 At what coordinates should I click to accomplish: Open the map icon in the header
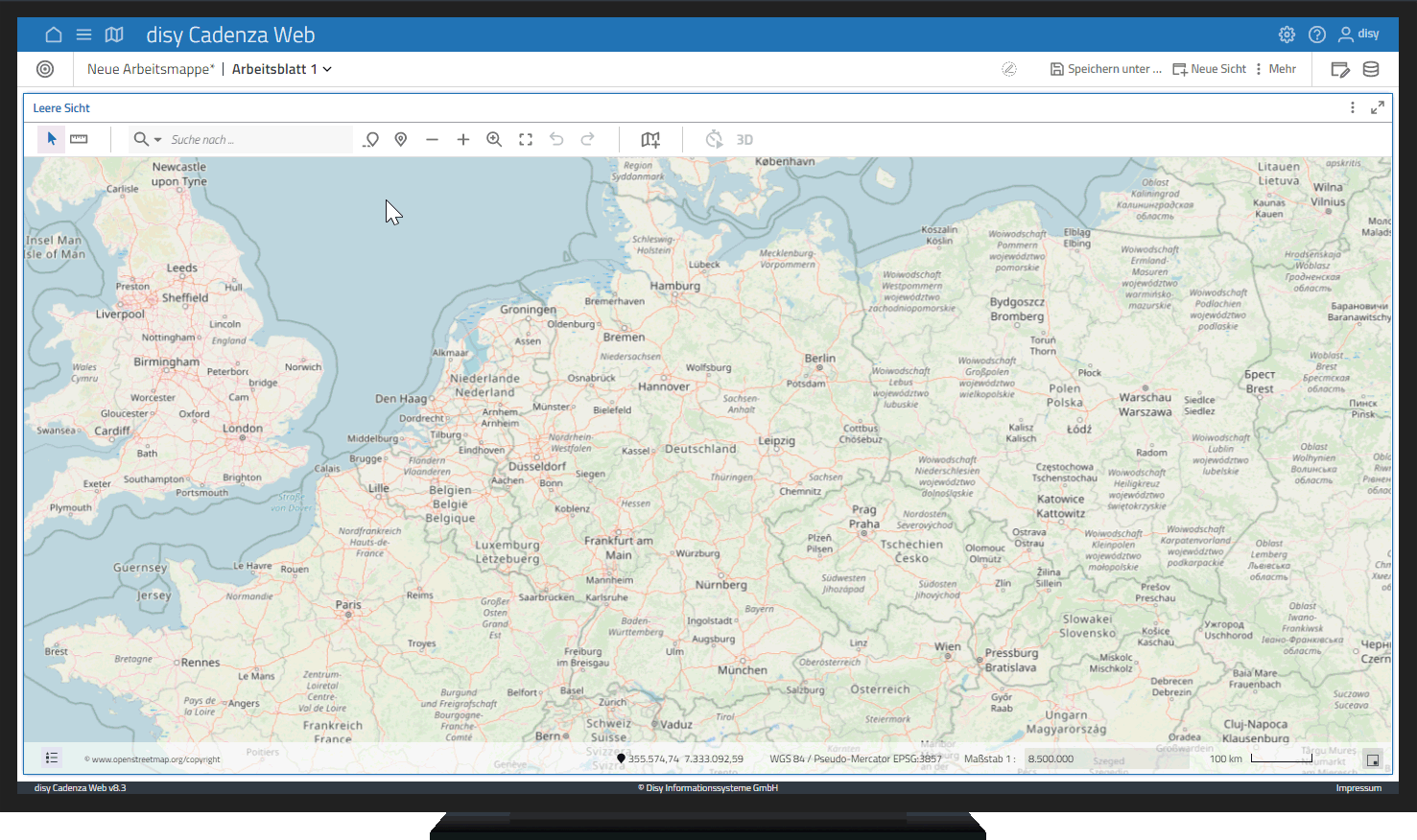click(114, 35)
